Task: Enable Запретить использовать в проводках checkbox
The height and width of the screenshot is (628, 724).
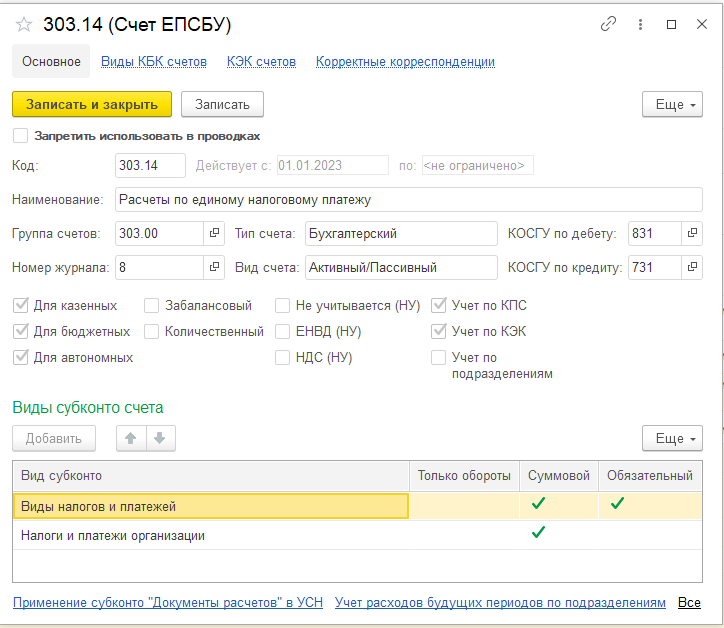Action: click(x=20, y=136)
